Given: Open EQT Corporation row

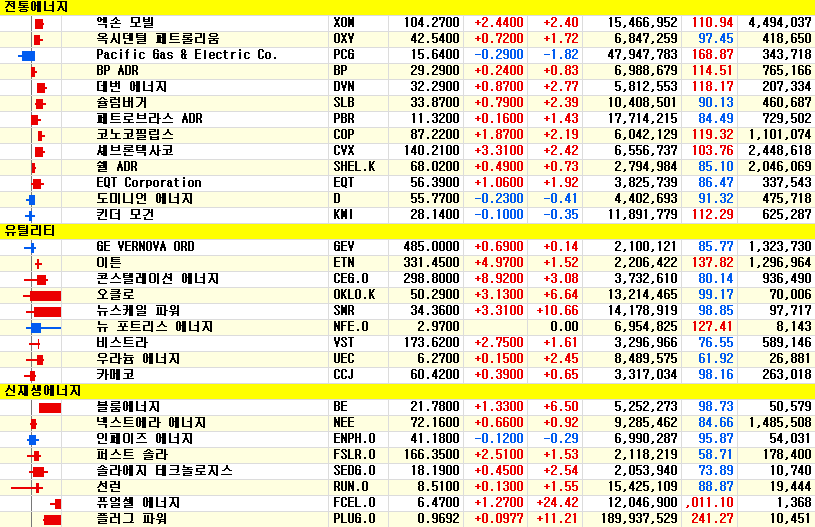Looking at the screenshot, I should click(x=408, y=183).
